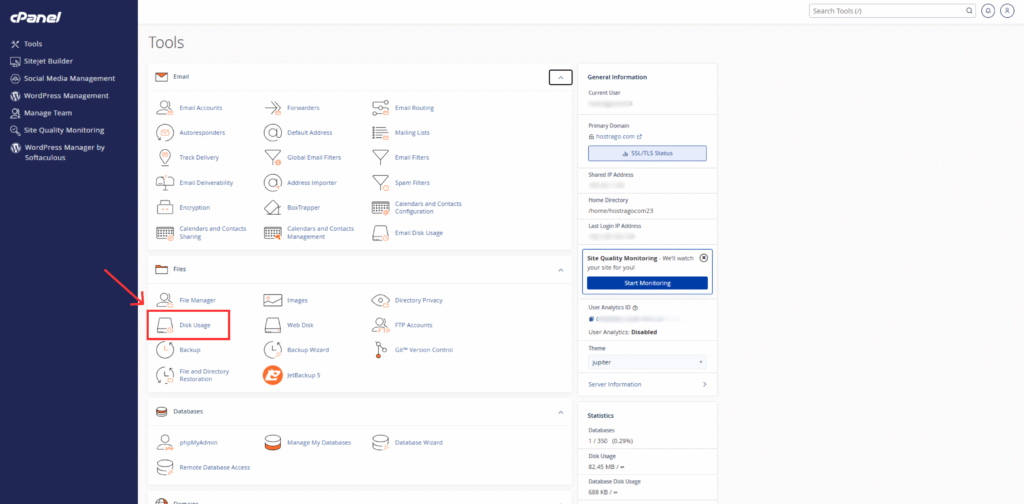Collapse the Email section
The height and width of the screenshot is (504, 1024).
(x=560, y=77)
